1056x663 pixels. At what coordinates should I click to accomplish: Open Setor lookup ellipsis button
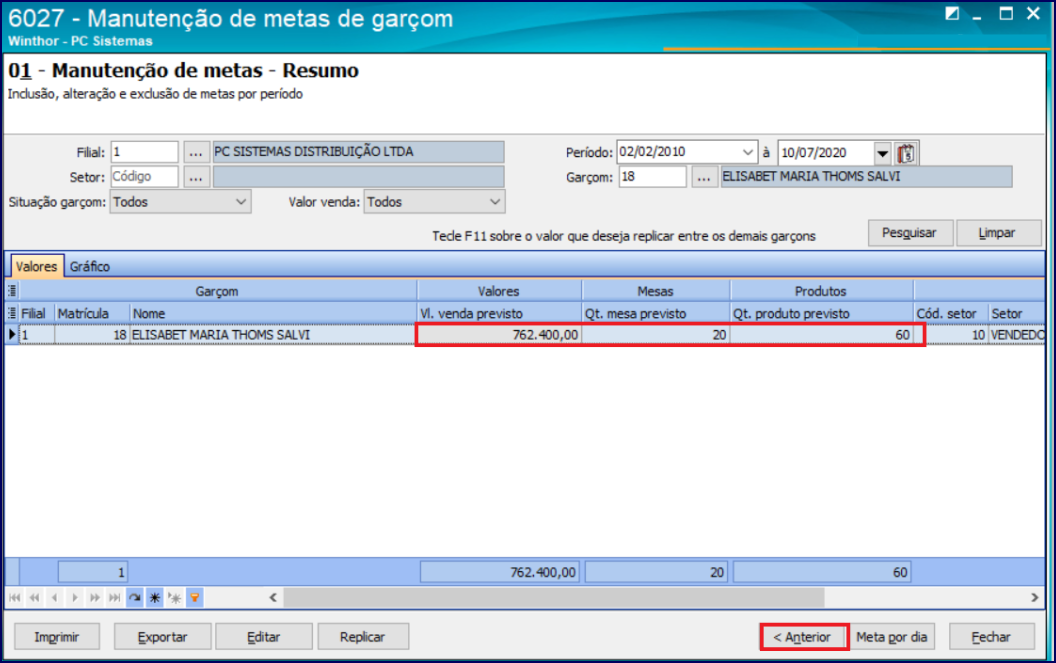pos(195,177)
